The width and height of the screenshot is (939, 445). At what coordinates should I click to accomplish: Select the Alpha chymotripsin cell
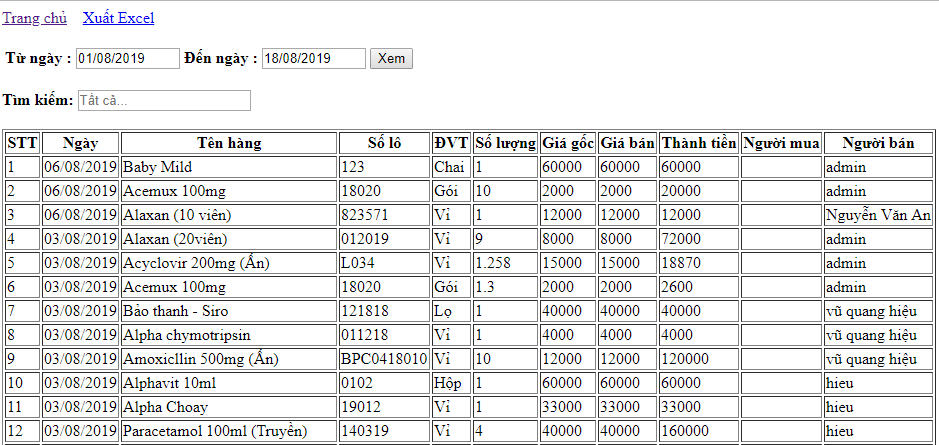tap(229, 335)
